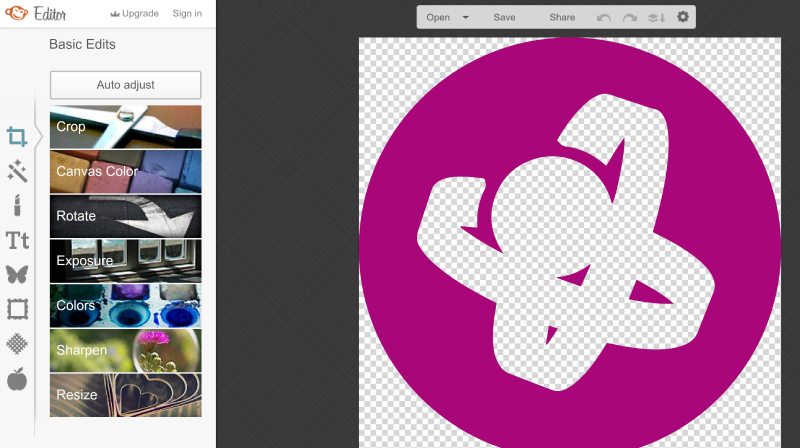Screen dimensions: 800x448
Task: Click the Redo arrow in top toolbar
Action: [630, 18]
